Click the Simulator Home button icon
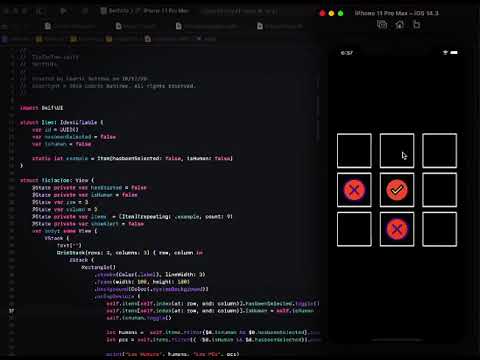 tap(399, 25)
